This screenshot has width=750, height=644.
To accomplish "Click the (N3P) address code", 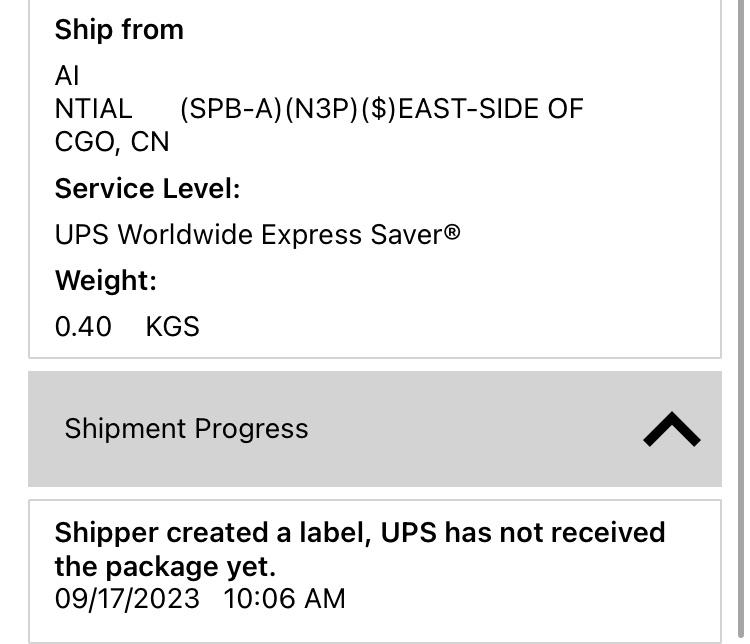I will 321,109.
